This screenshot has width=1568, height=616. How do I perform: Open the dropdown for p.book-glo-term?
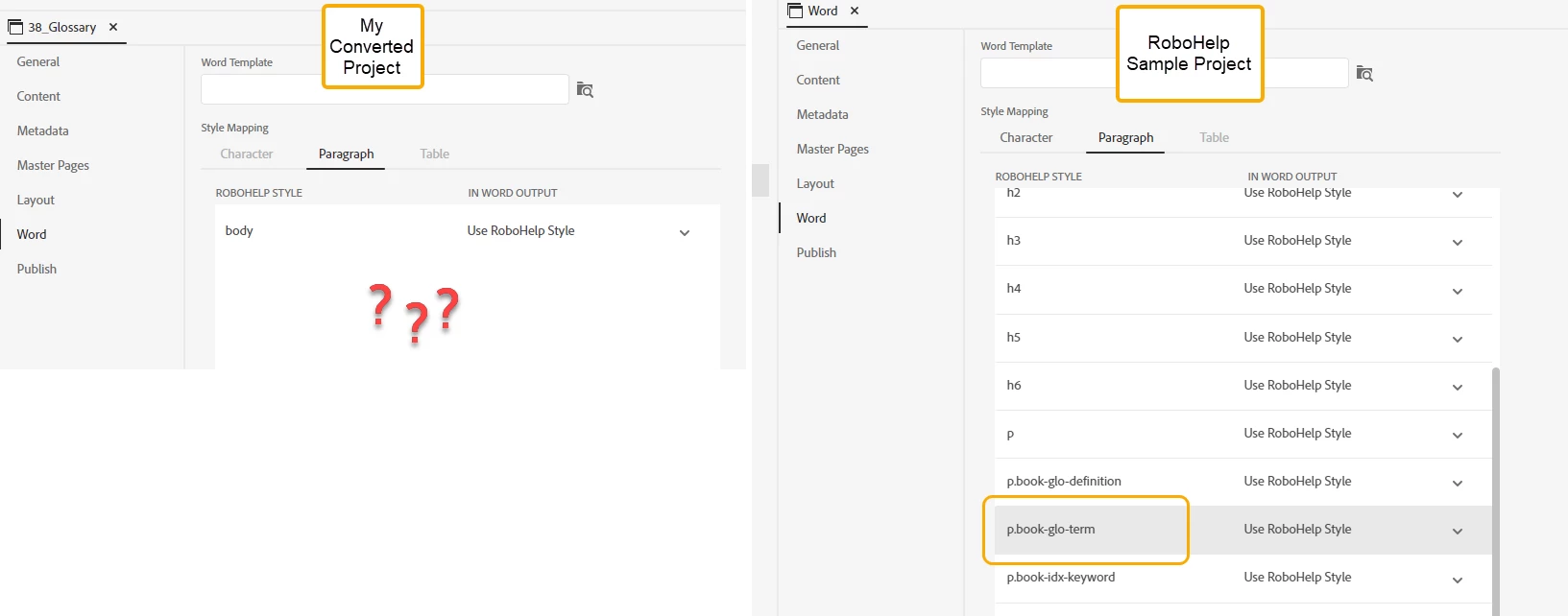(x=1458, y=531)
